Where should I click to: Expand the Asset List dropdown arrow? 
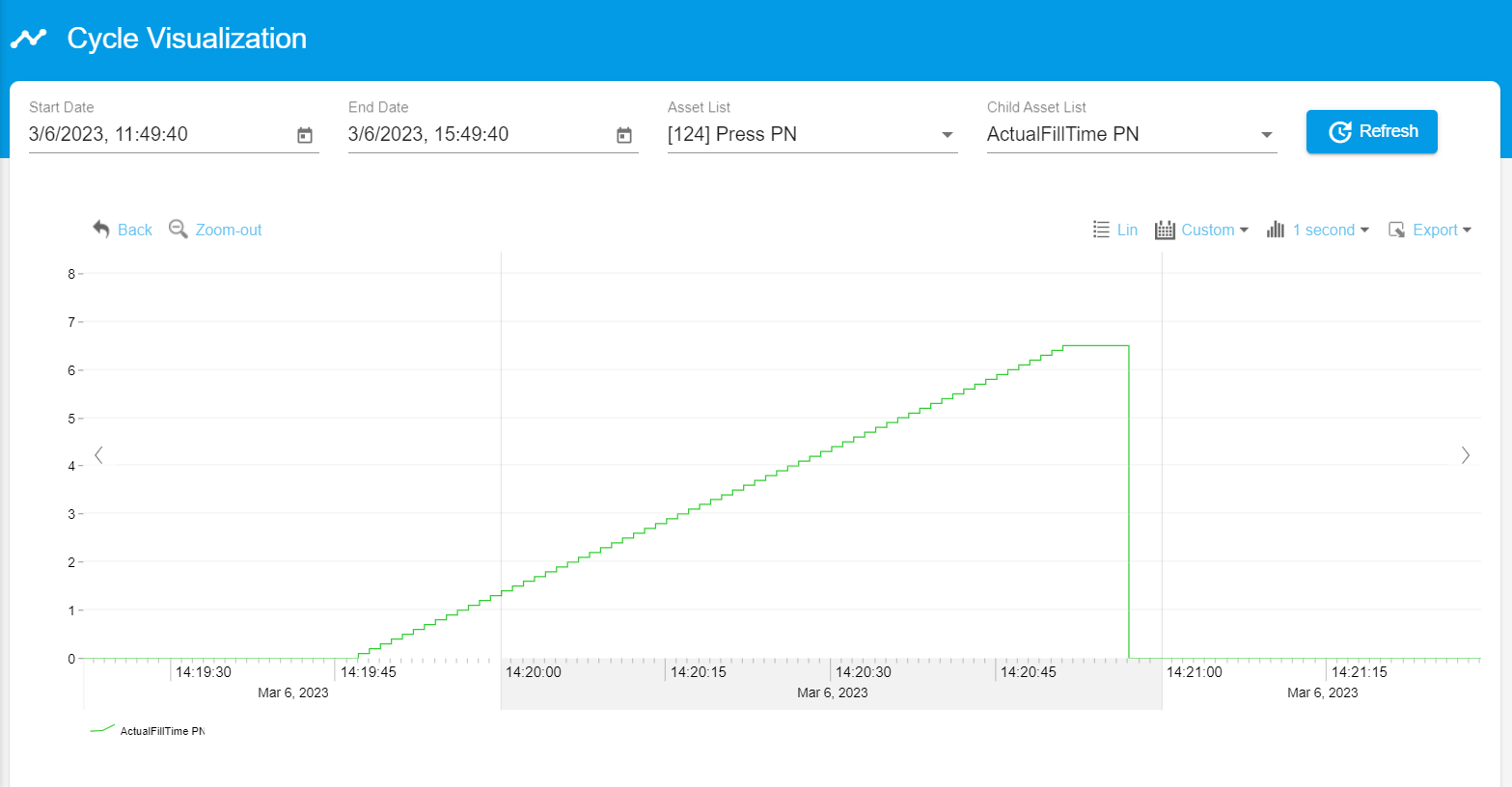point(948,135)
